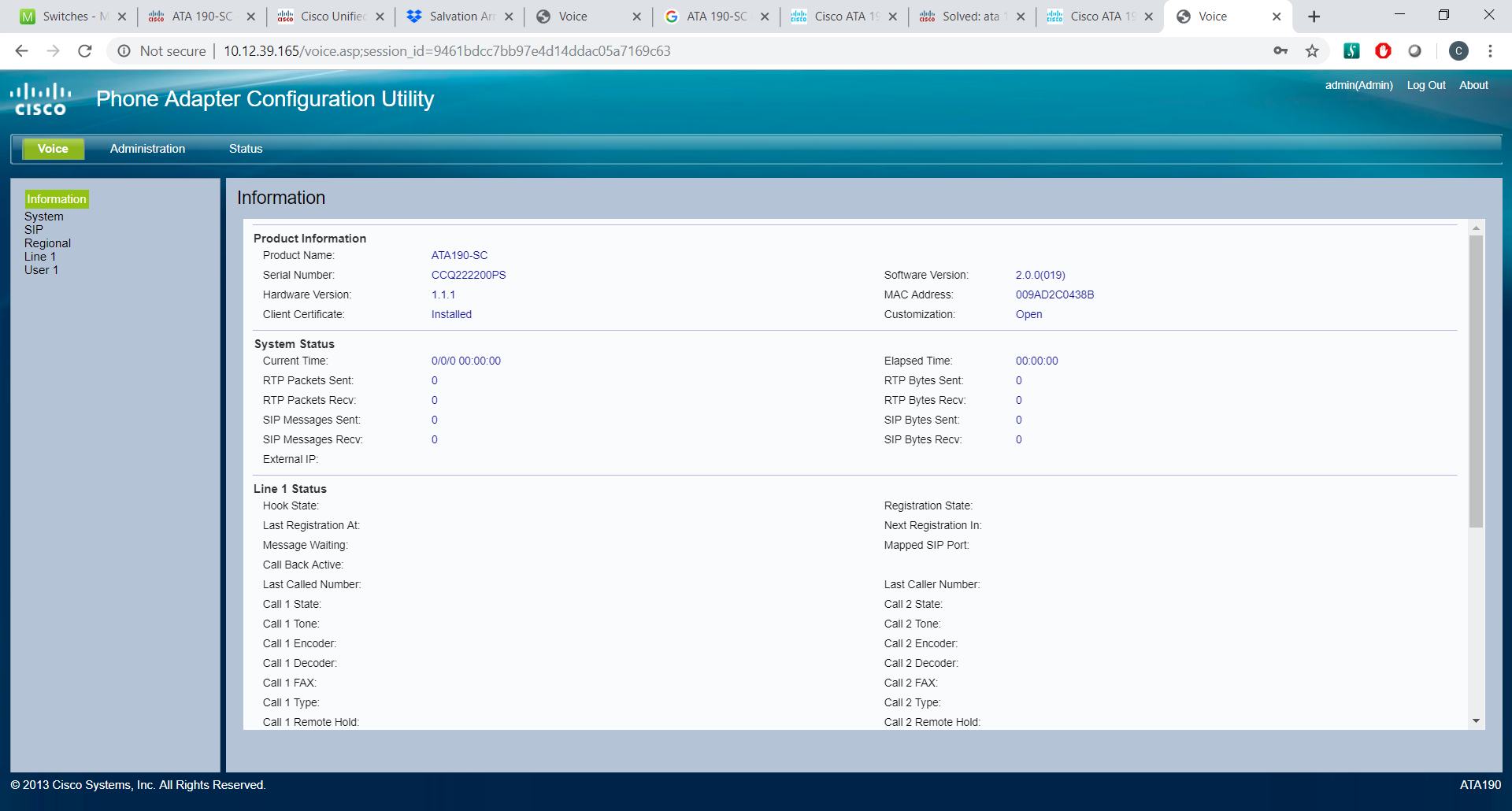Close the Salvation Army Dropbox tab
This screenshot has width=1512, height=811.
(x=509, y=17)
